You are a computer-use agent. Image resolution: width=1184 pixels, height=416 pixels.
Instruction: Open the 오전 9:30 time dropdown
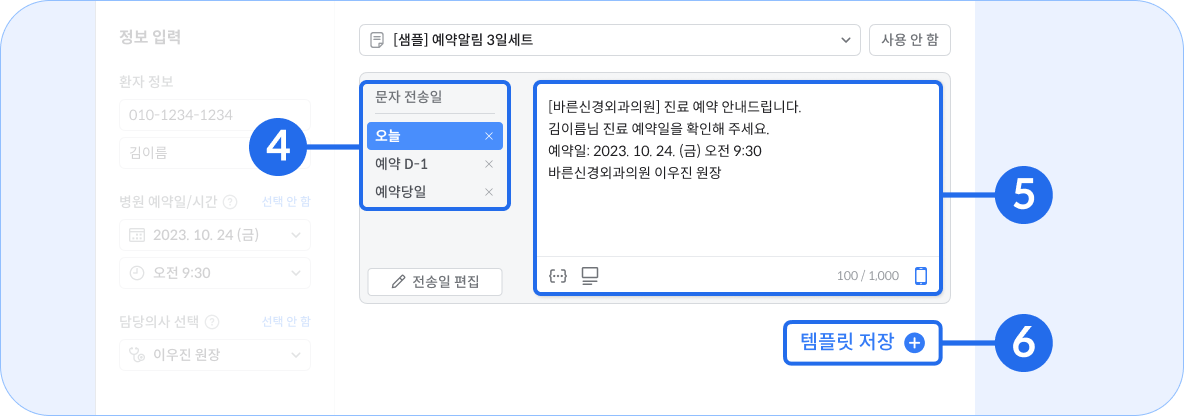point(214,273)
